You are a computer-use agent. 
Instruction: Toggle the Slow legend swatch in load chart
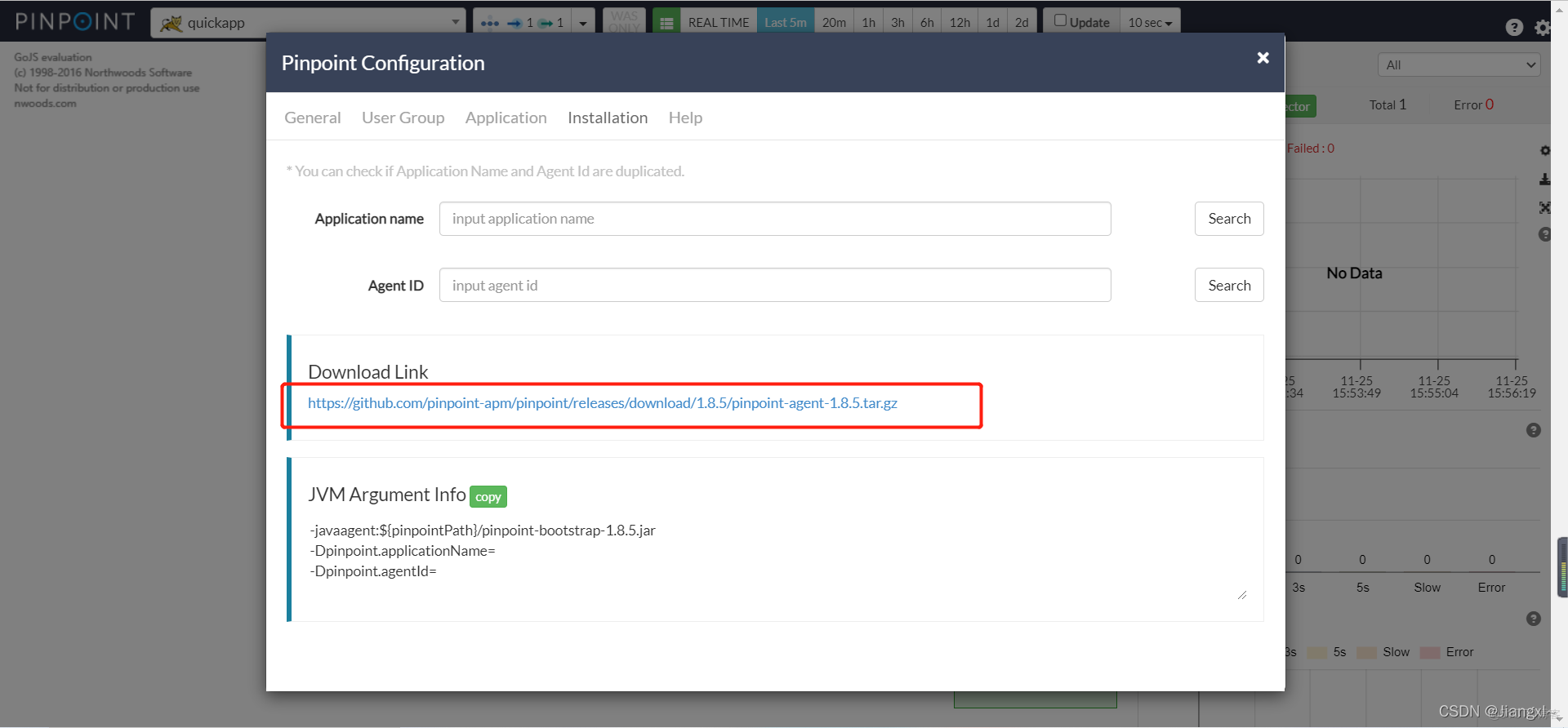(x=1367, y=652)
